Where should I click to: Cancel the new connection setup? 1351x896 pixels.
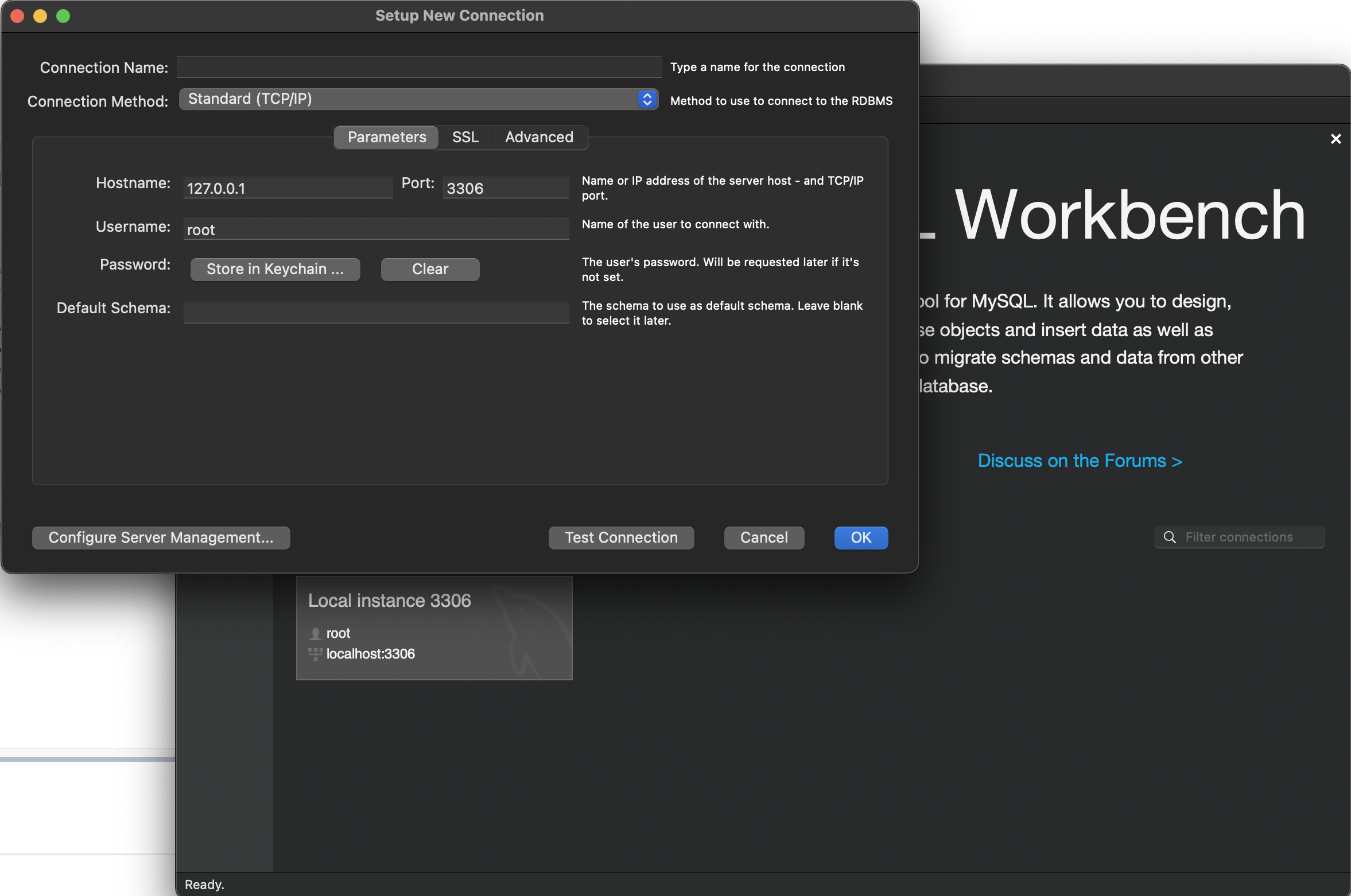pyautogui.click(x=763, y=537)
